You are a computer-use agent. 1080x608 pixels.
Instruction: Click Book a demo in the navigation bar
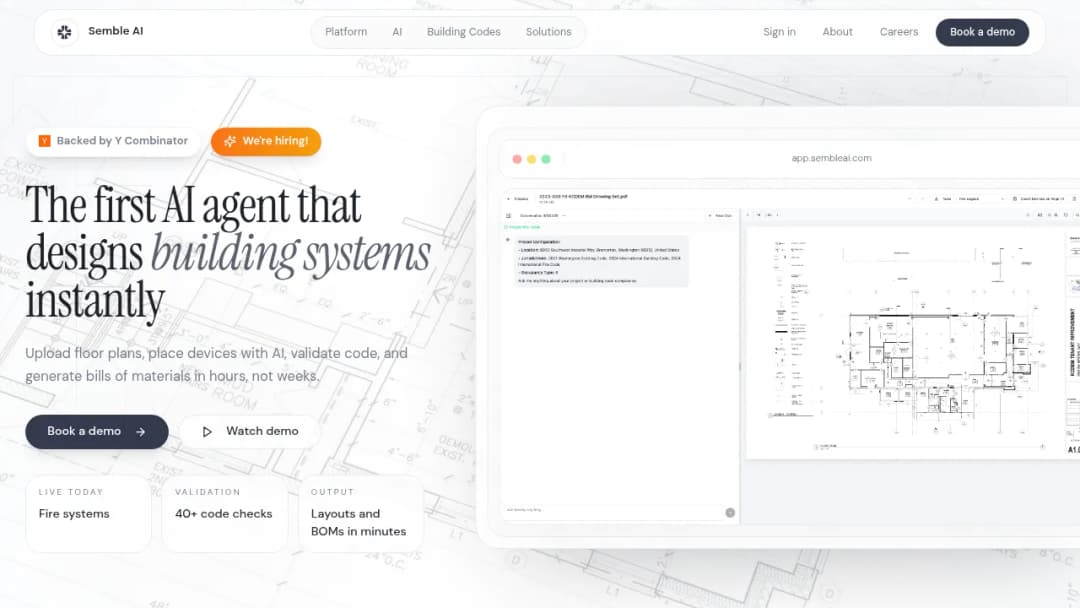pyautogui.click(x=982, y=32)
